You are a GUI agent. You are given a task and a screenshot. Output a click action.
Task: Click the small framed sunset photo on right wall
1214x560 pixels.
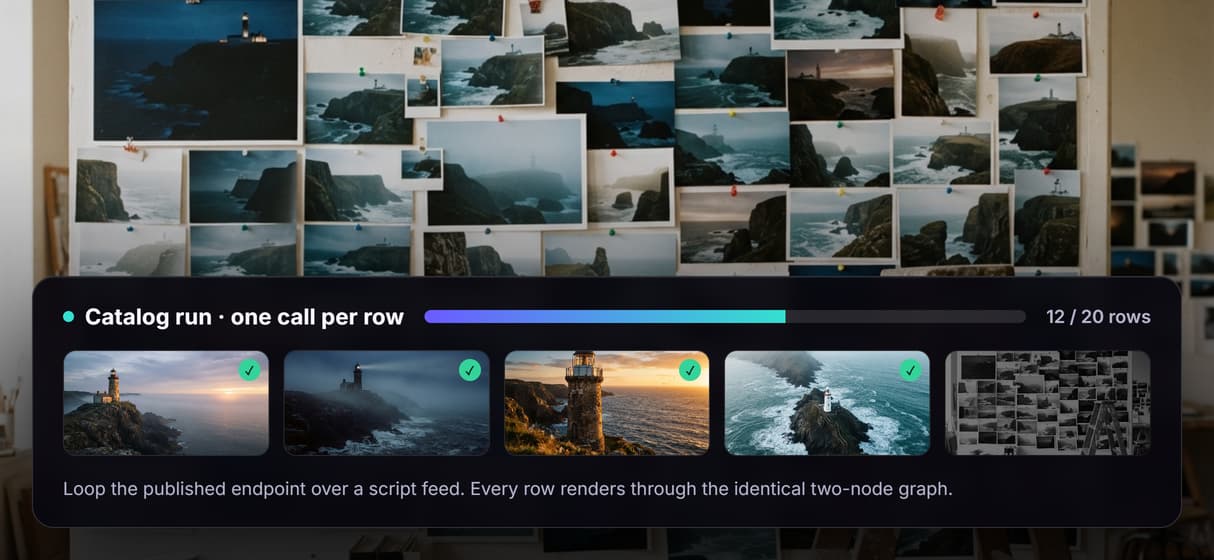click(x=1167, y=179)
